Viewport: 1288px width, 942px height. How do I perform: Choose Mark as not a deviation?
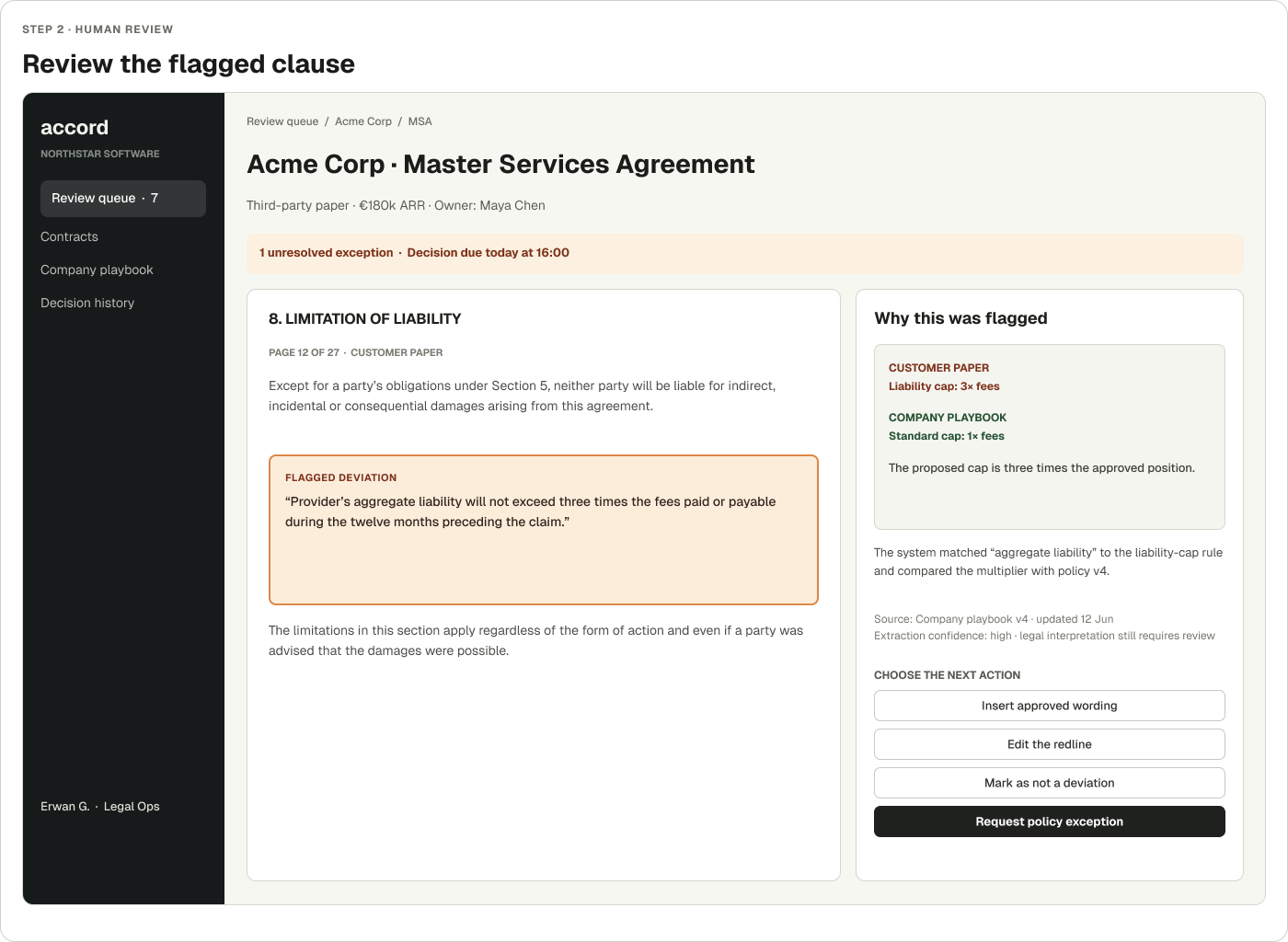pos(1050,783)
